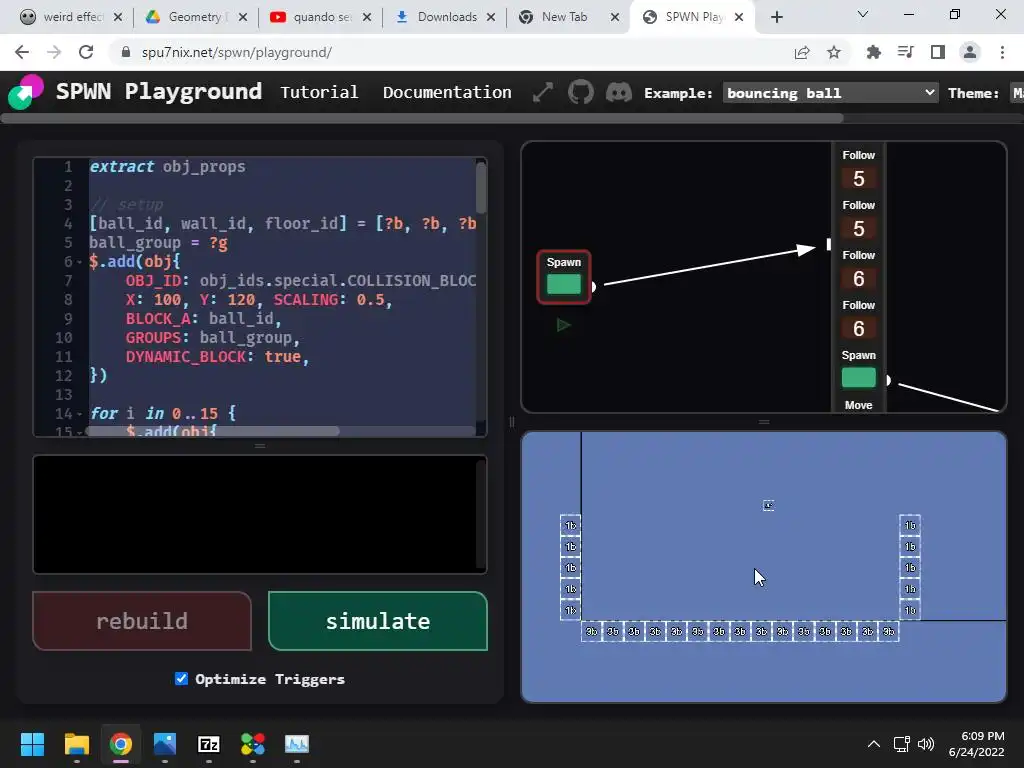Viewport: 1024px width, 768px height.
Task: Open the Chrome profile avatar
Action: click(970, 52)
